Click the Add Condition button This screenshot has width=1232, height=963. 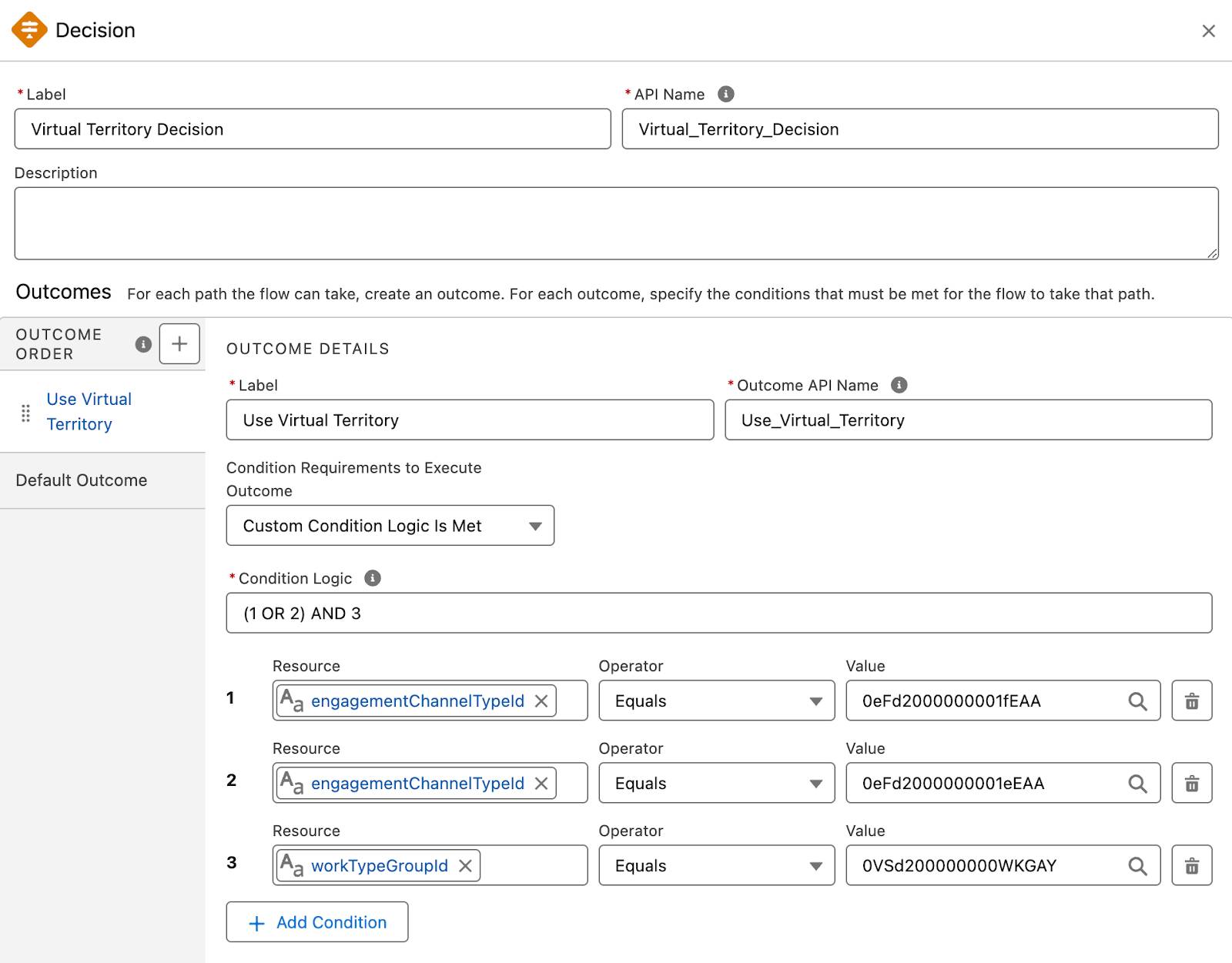click(x=317, y=922)
